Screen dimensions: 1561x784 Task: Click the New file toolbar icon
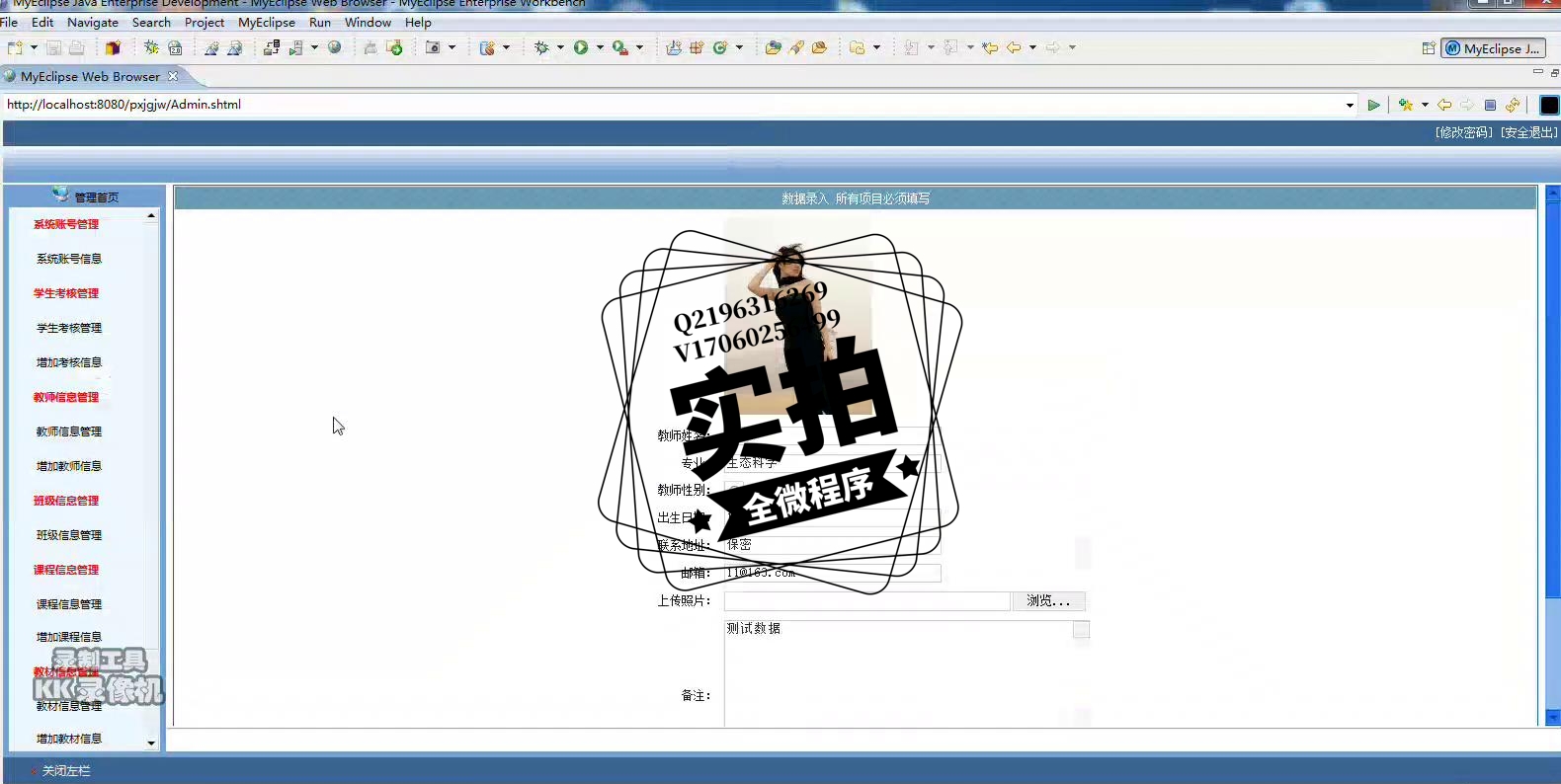pyautogui.click(x=15, y=47)
